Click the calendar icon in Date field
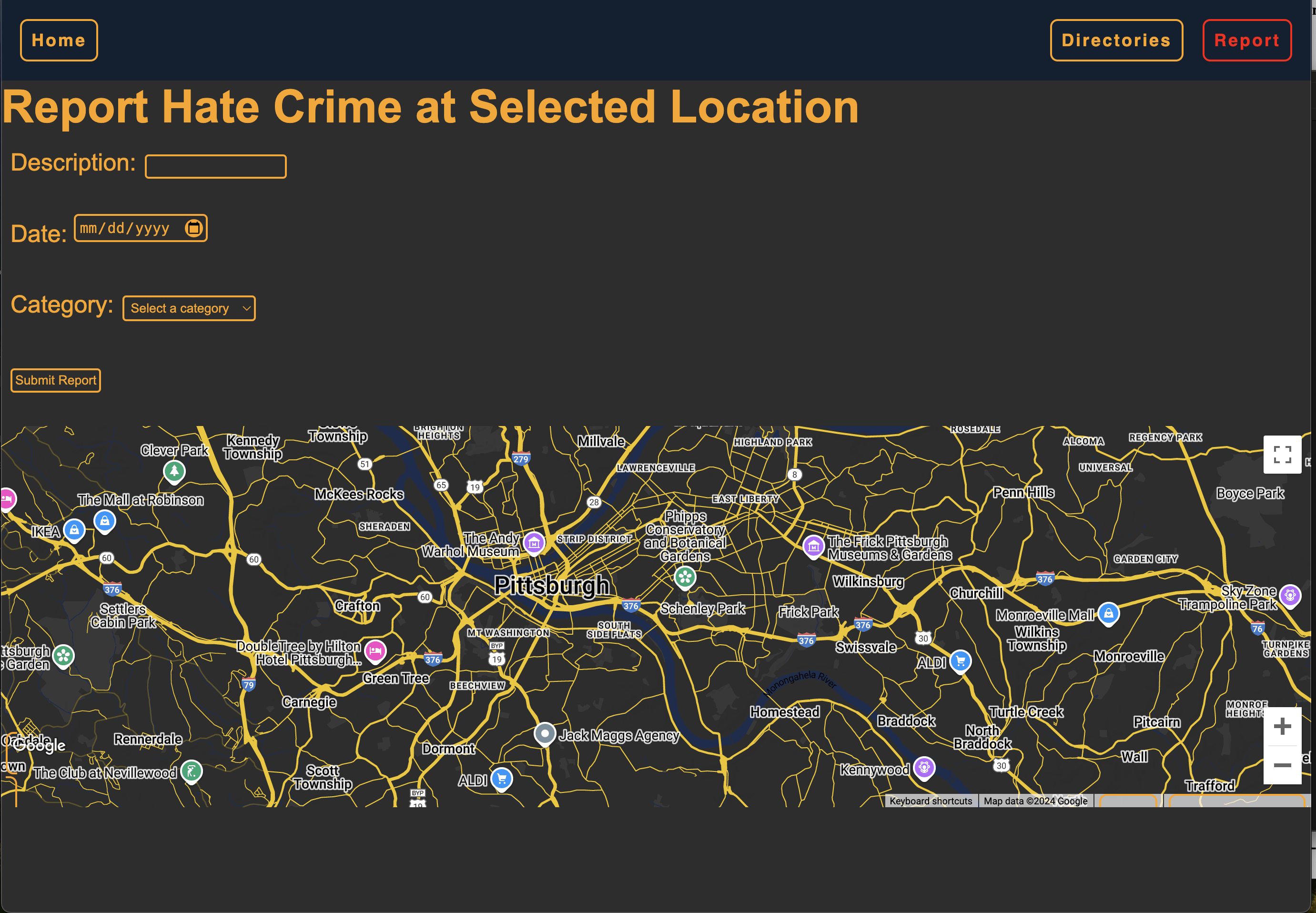This screenshot has height=913, width=1316. [194, 228]
